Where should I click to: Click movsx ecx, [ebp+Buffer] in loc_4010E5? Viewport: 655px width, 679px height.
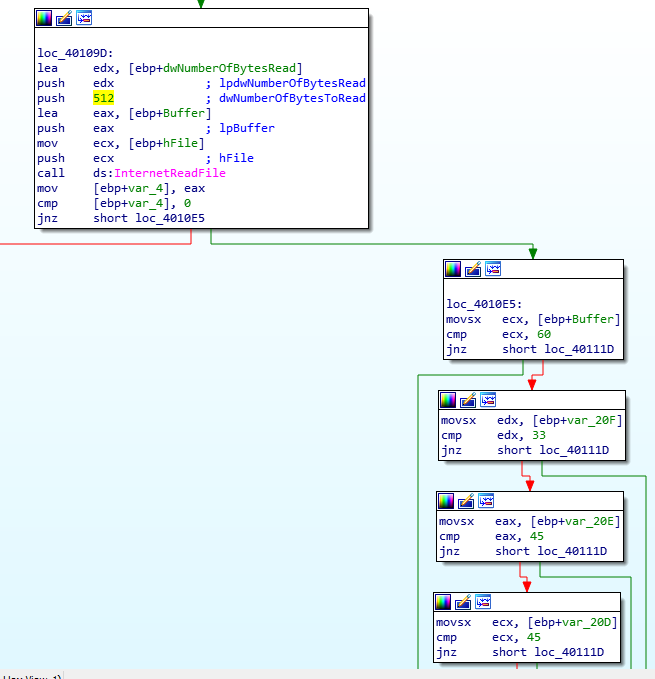[533, 320]
